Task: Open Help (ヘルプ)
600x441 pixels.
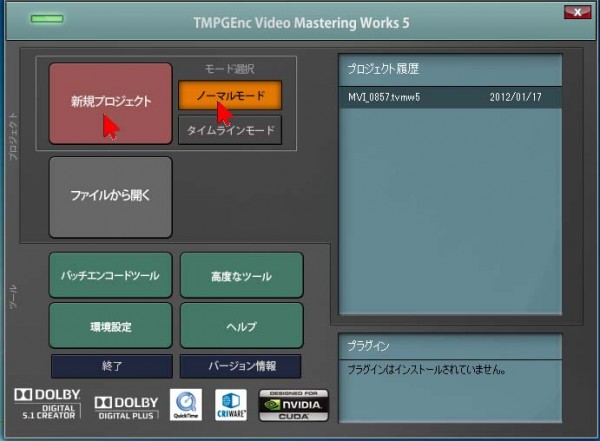Action: [x=241, y=325]
